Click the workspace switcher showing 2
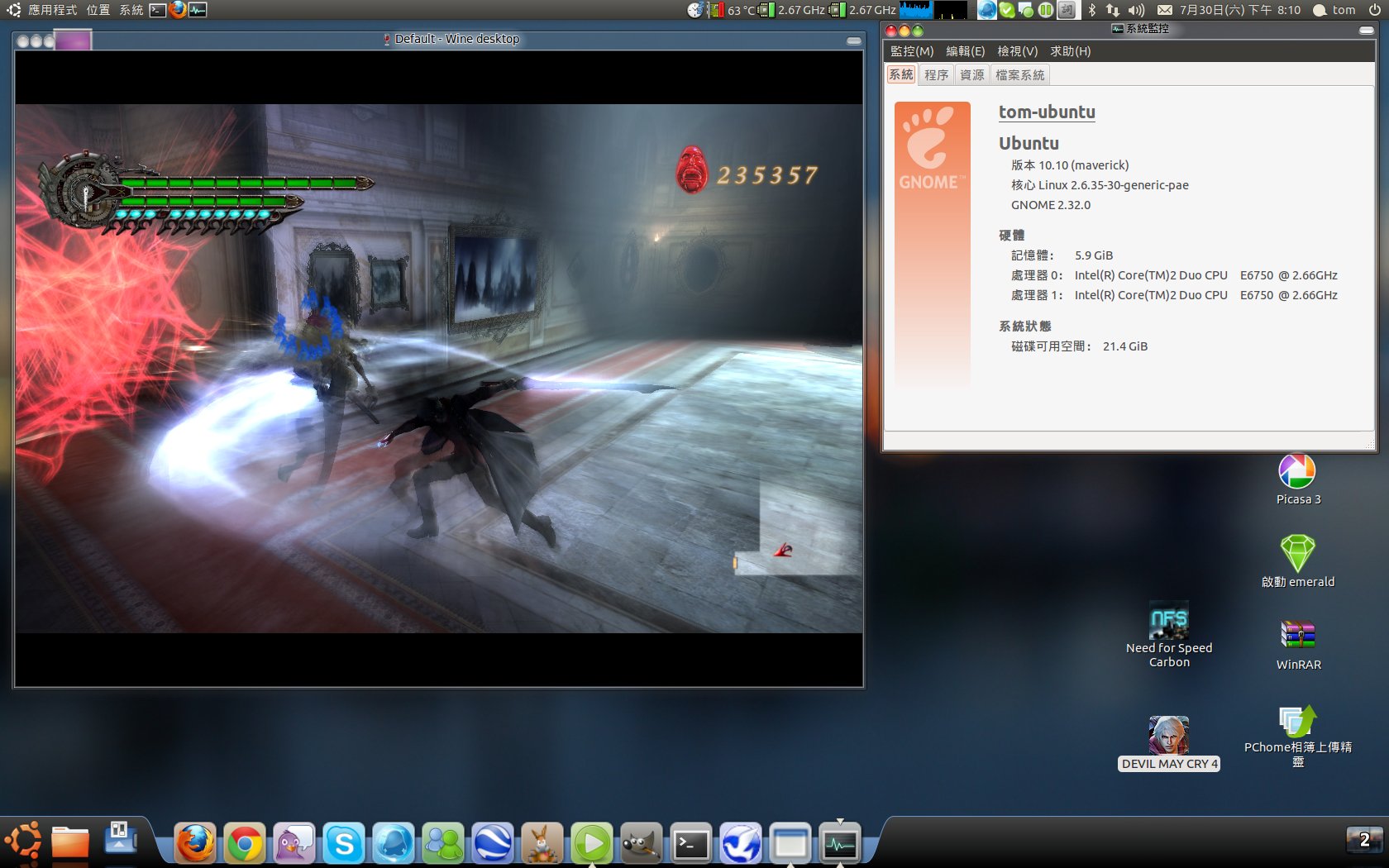 (x=1364, y=840)
